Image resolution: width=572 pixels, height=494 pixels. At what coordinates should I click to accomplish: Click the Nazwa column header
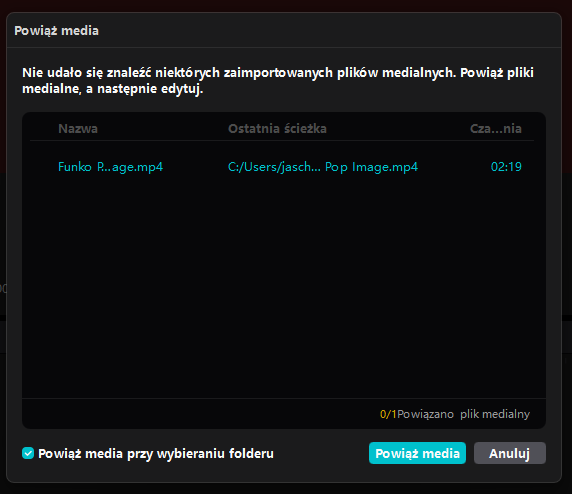(78, 128)
